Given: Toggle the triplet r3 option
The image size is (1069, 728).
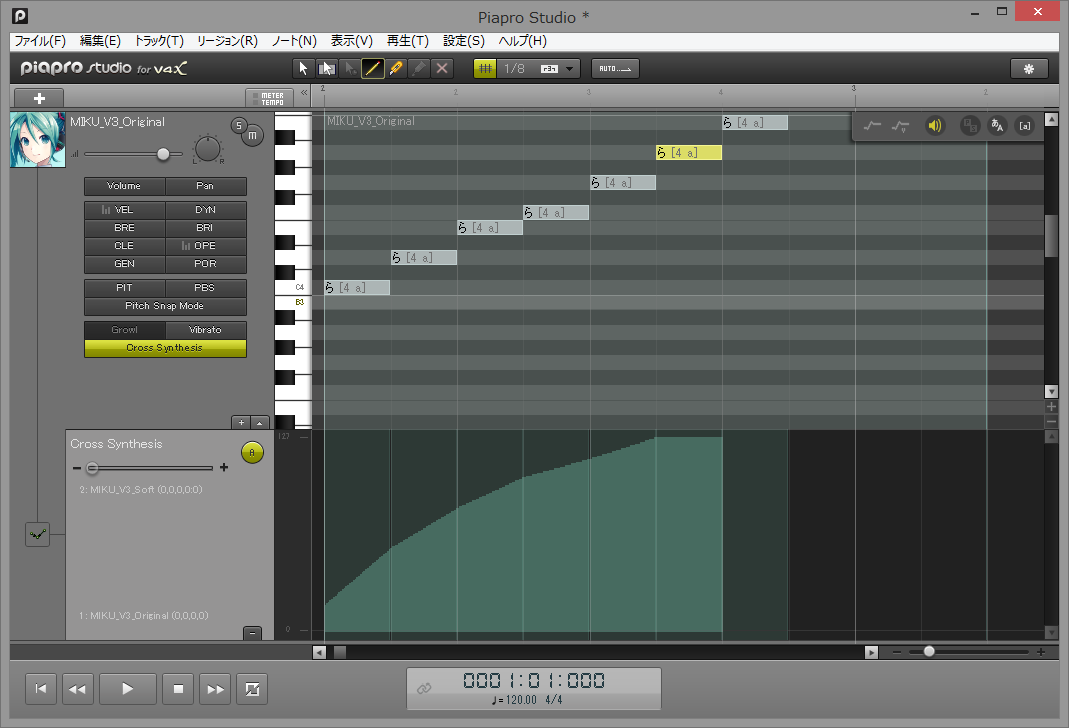Looking at the screenshot, I should [549, 69].
